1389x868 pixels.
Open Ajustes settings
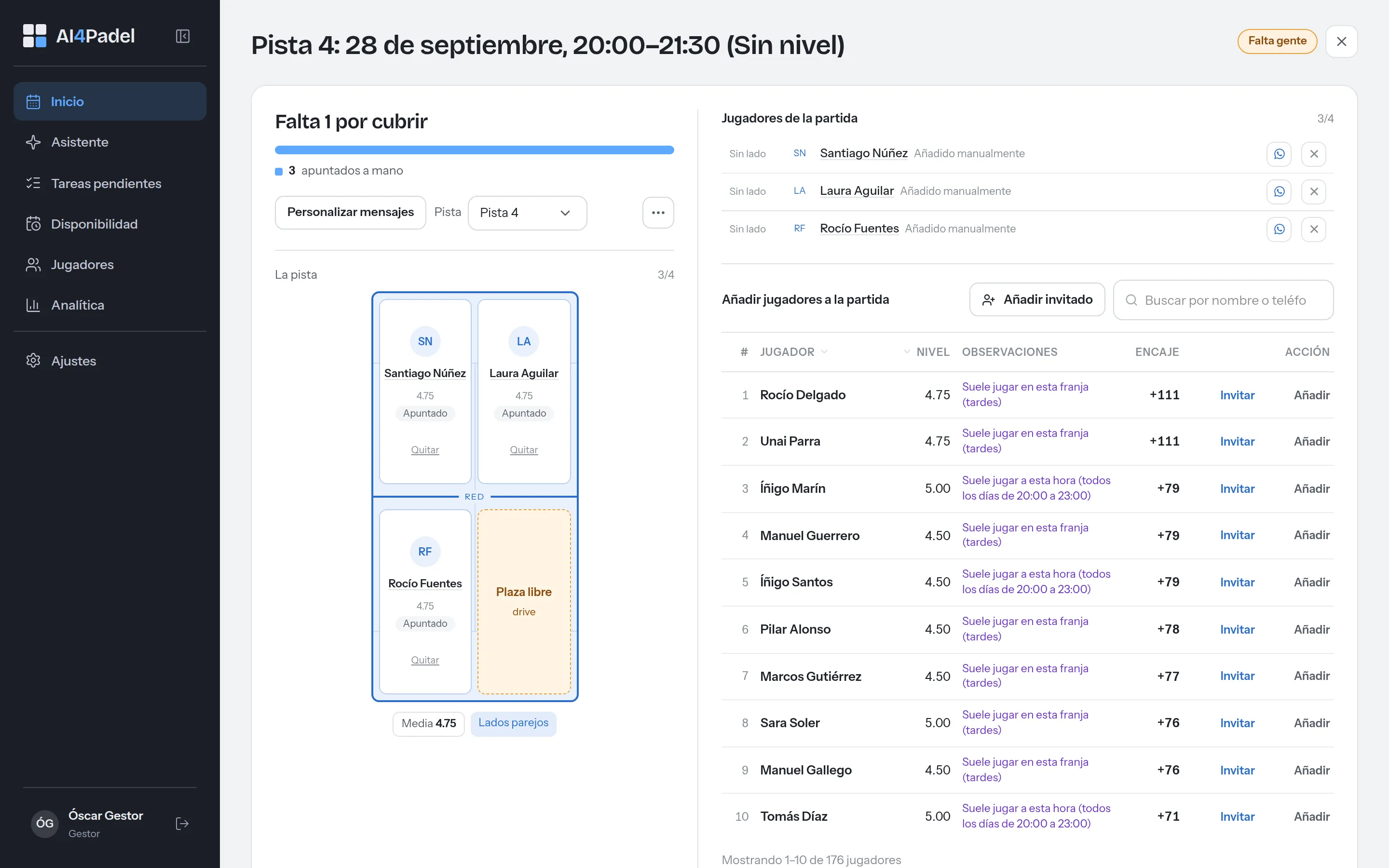tap(109, 361)
